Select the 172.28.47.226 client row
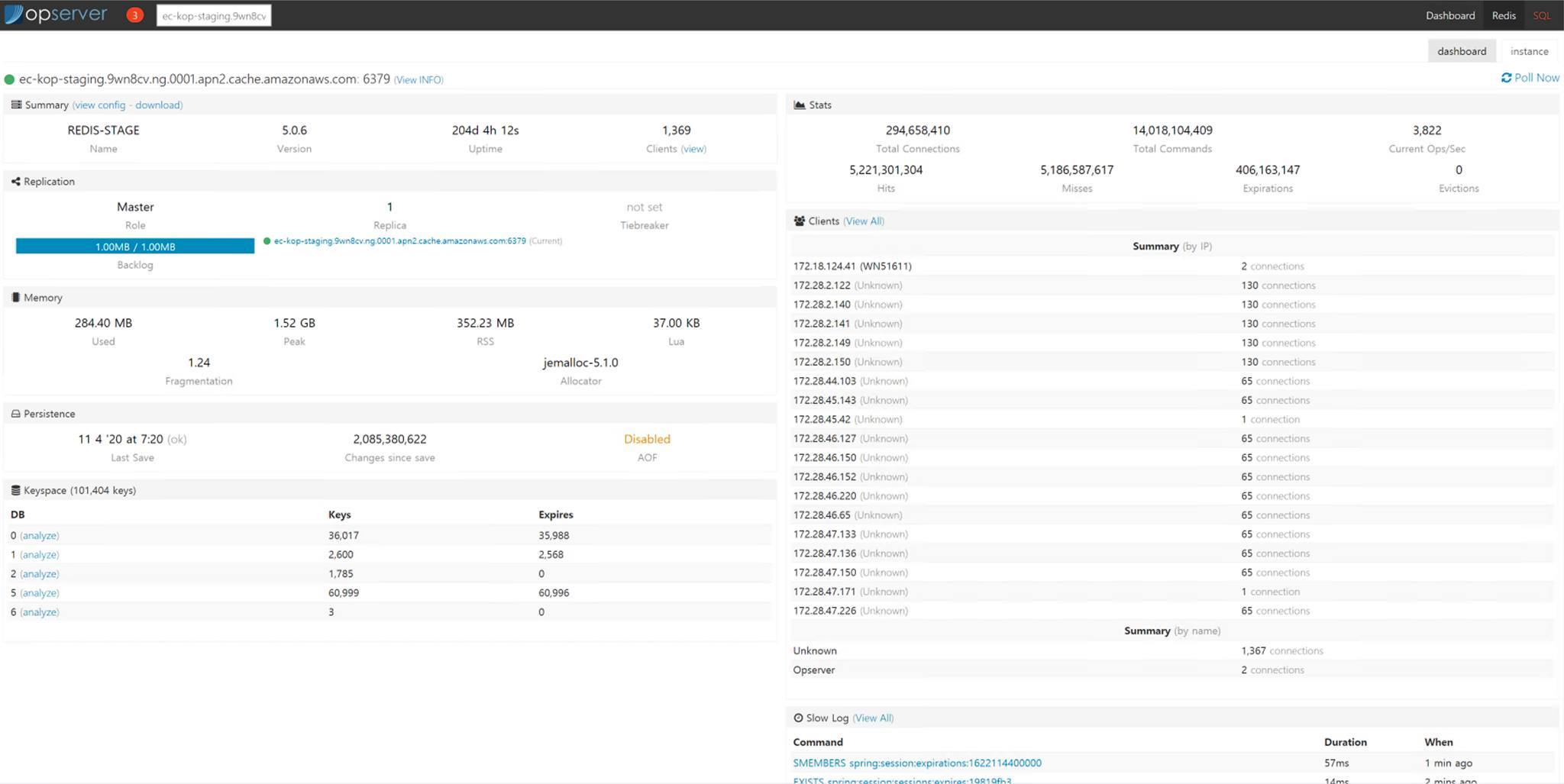The width and height of the screenshot is (1564, 784). (x=1173, y=611)
